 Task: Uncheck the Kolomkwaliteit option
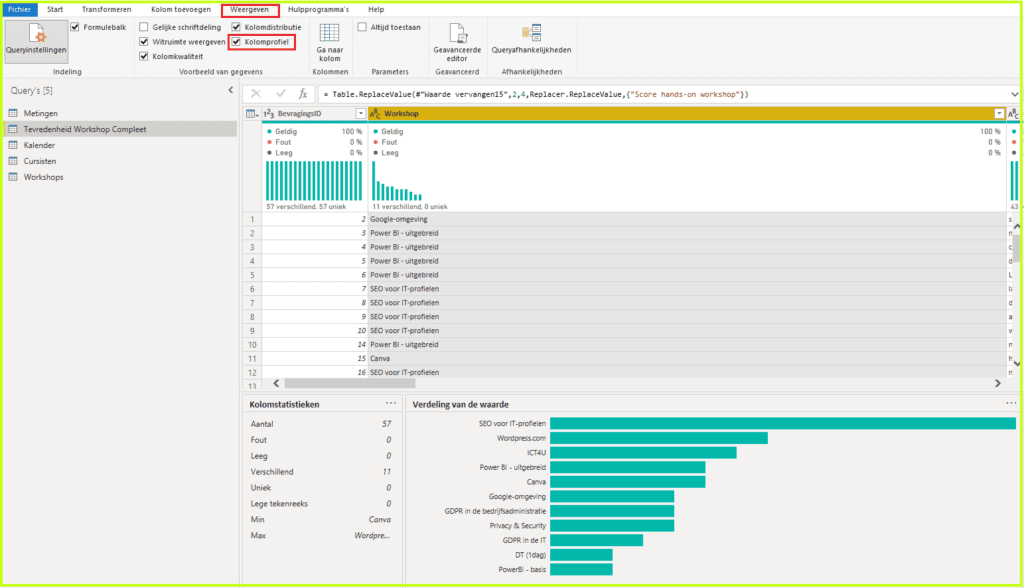[x=144, y=56]
